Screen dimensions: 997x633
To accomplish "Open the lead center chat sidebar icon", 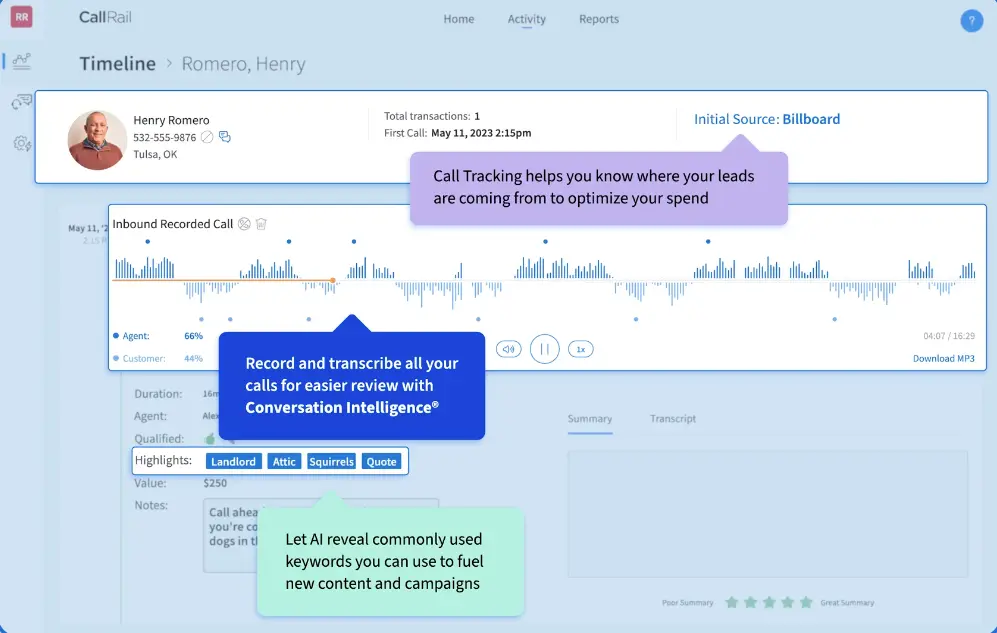I will 22,102.
